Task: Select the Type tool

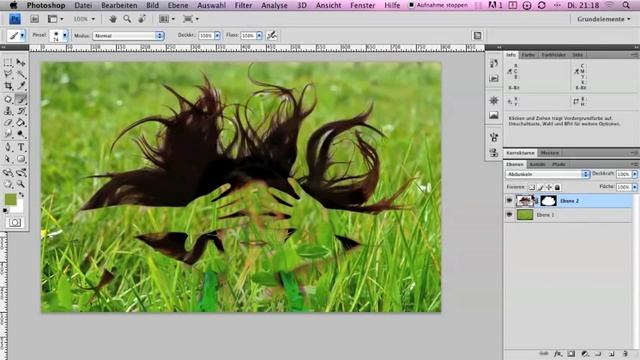Action: point(21,147)
